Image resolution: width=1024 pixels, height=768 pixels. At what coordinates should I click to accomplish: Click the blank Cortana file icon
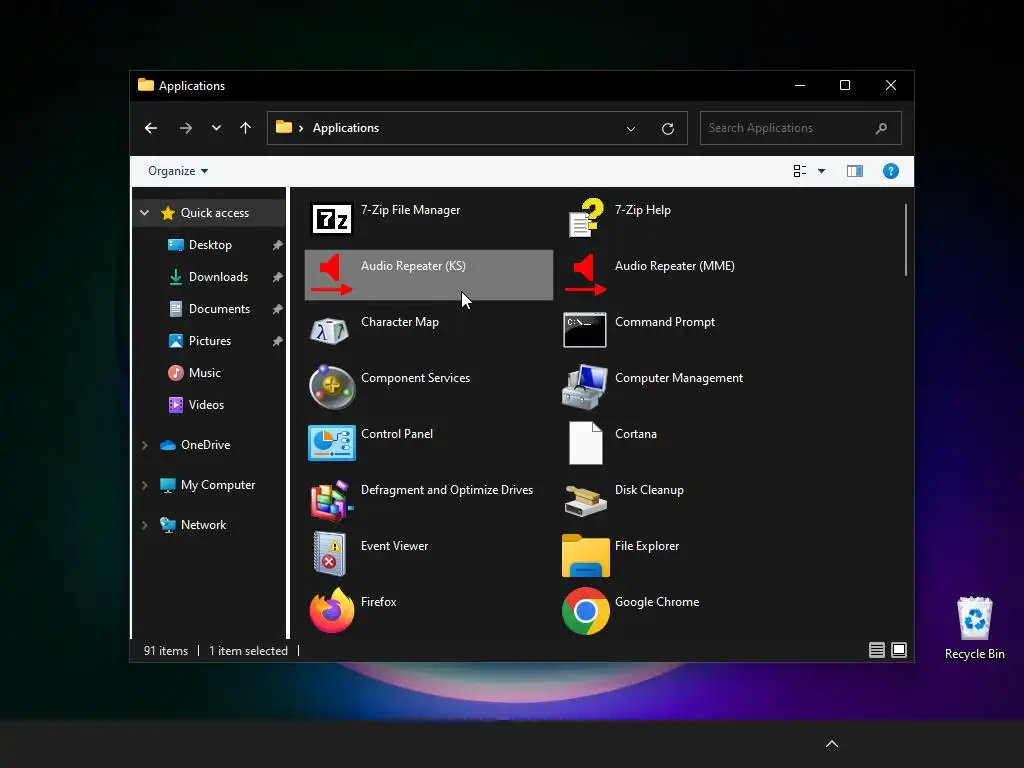[x=585, y=443]
